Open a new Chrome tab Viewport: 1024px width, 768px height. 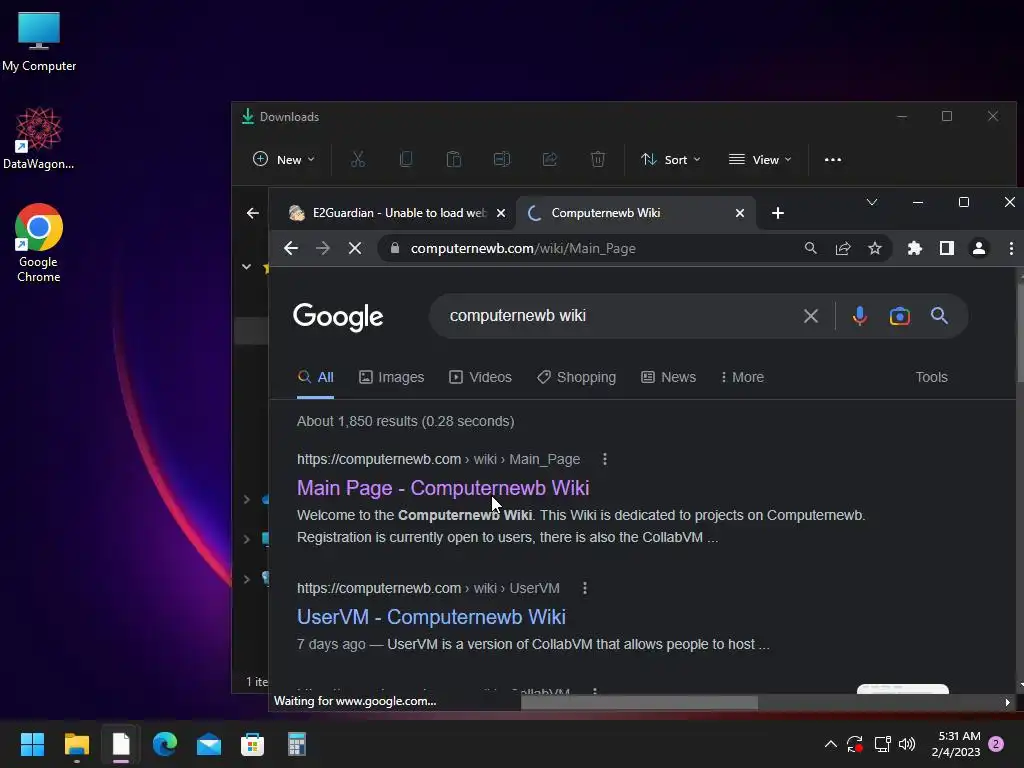pyautogui.click(x=777, y=213)
